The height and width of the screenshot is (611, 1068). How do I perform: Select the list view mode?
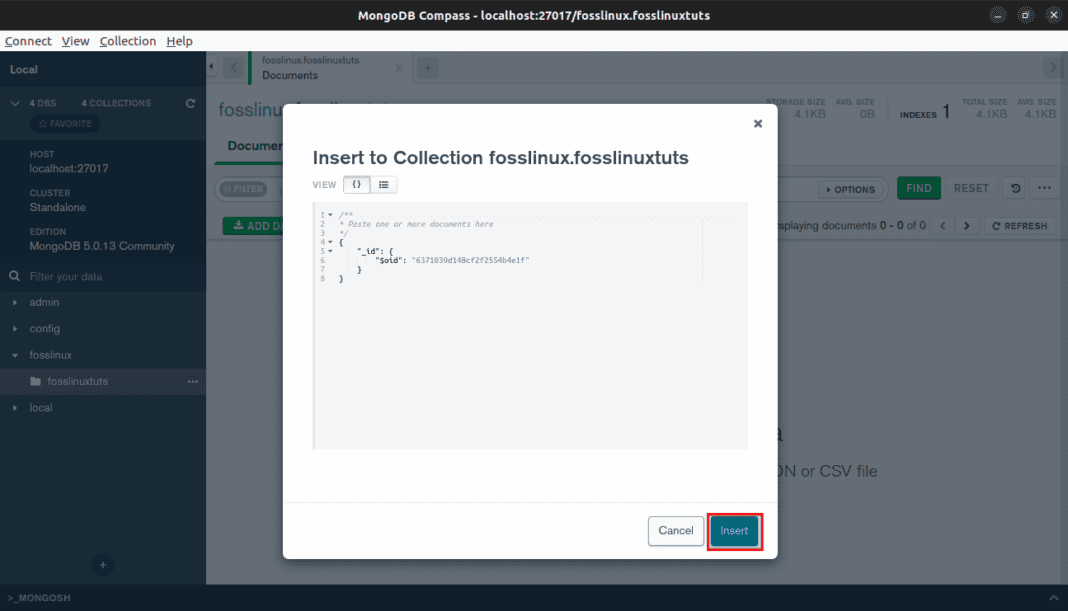pos(381,184)
